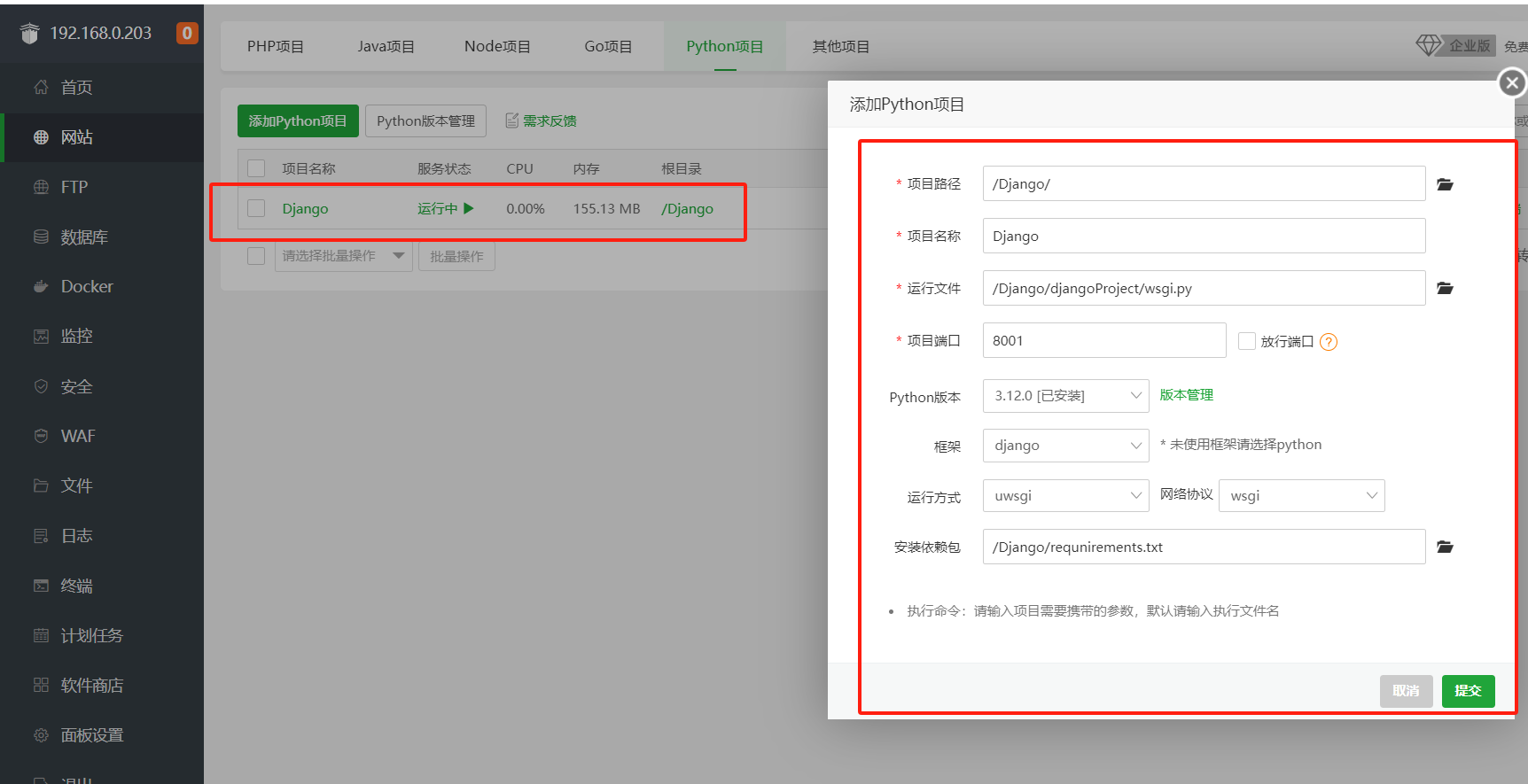Click the 监控 monitor icon
1528x784 pixels.
[x=41, y=336]
